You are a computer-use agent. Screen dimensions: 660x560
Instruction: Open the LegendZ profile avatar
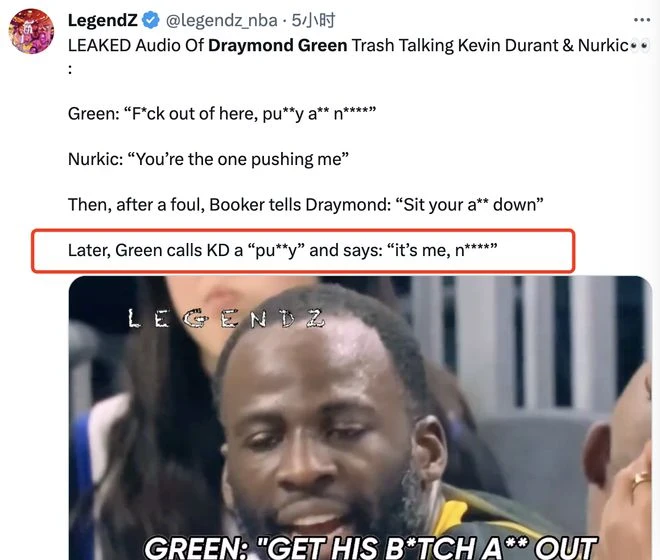32,32
